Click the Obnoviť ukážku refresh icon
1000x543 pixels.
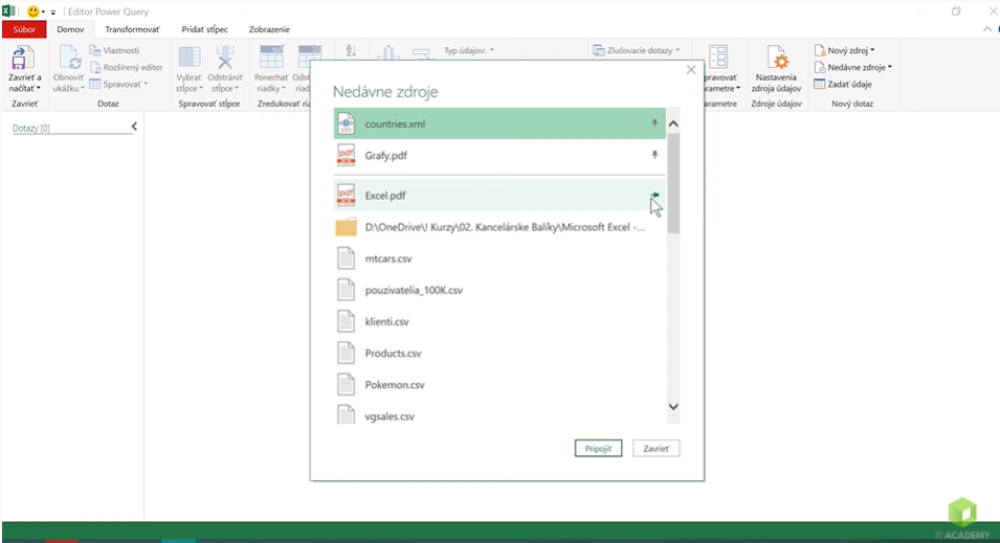point(69,59)
